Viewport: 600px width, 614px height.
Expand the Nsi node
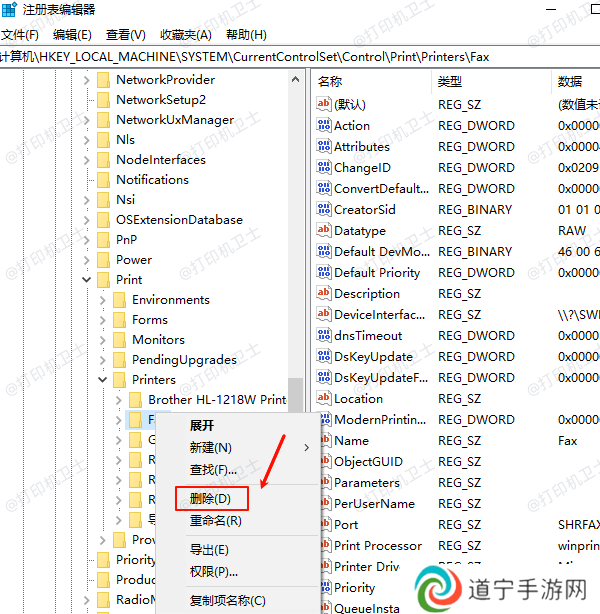pyautogui.click(x=87, y=200)
